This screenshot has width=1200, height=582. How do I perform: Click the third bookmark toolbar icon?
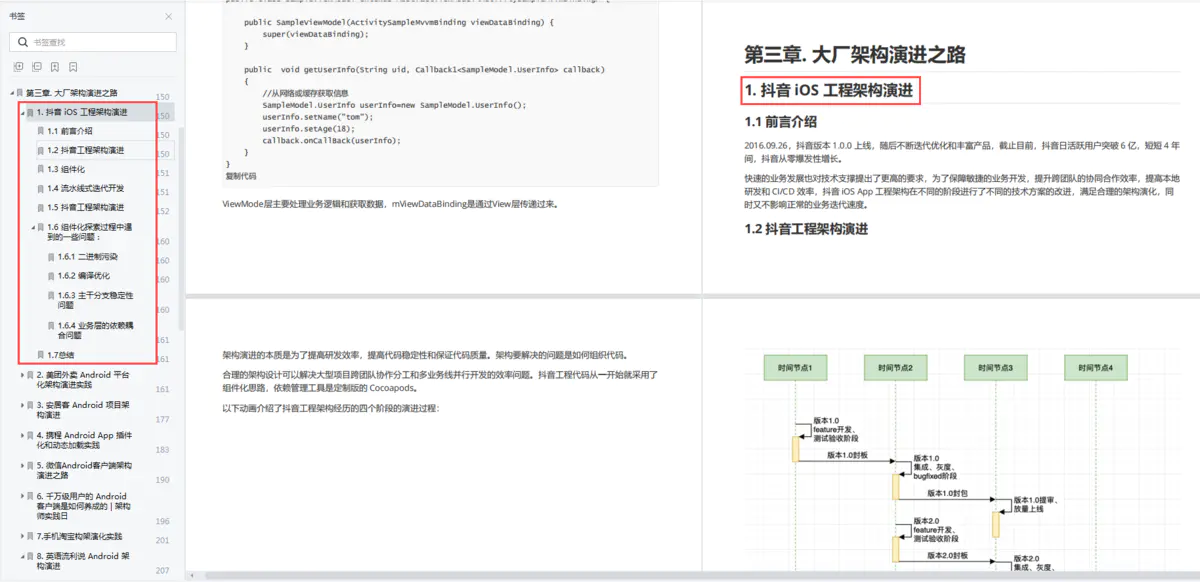click(x=55, y=67)
